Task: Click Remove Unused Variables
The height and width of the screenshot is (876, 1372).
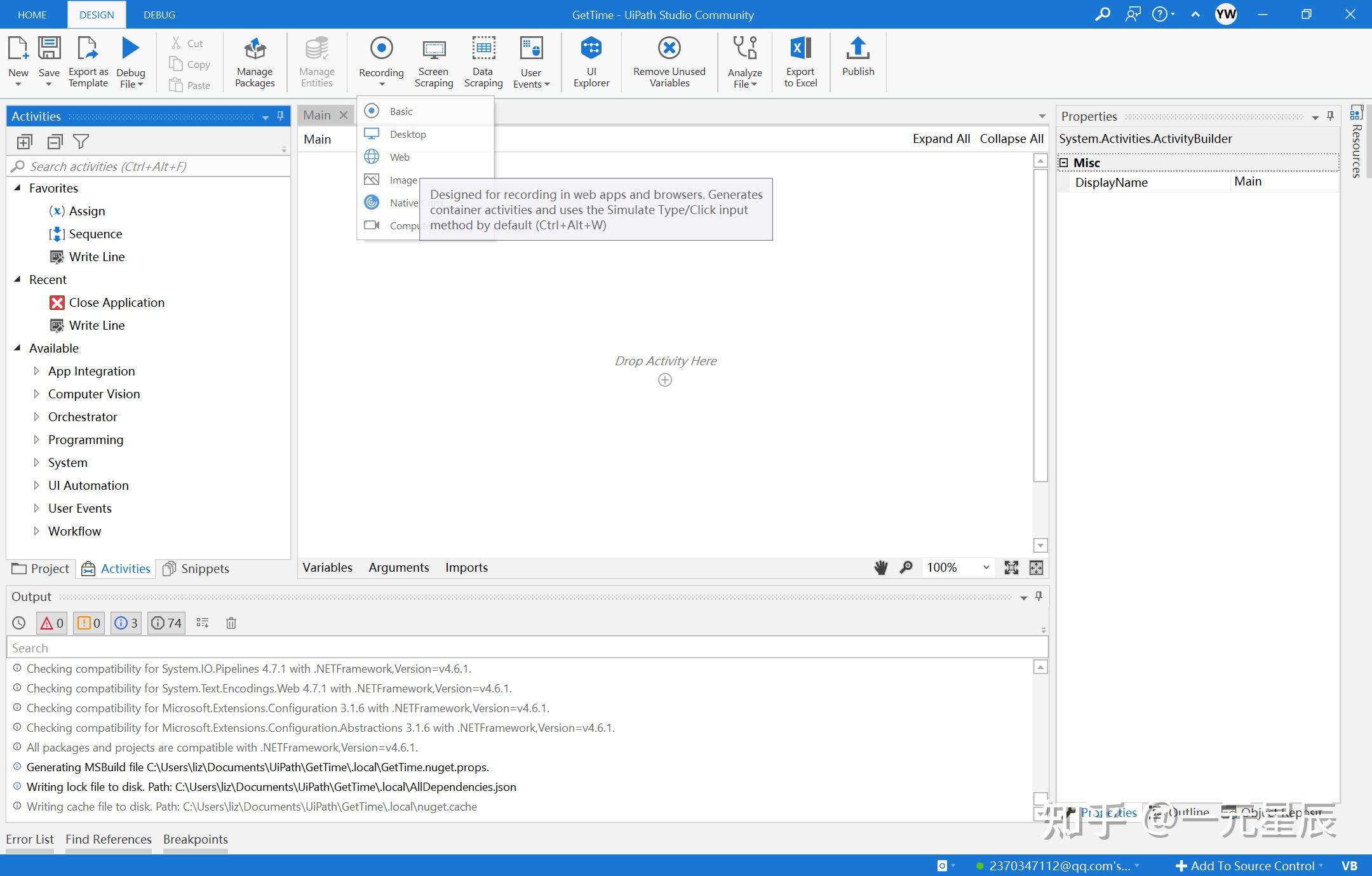Action: [669, 62]
